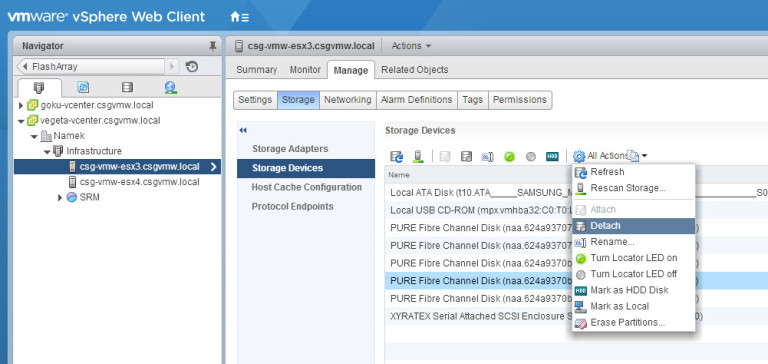The width and height of the screenshot is (768, 364).
Task: Open Alarm Definitions sub-tab
Action: [417, 100]
